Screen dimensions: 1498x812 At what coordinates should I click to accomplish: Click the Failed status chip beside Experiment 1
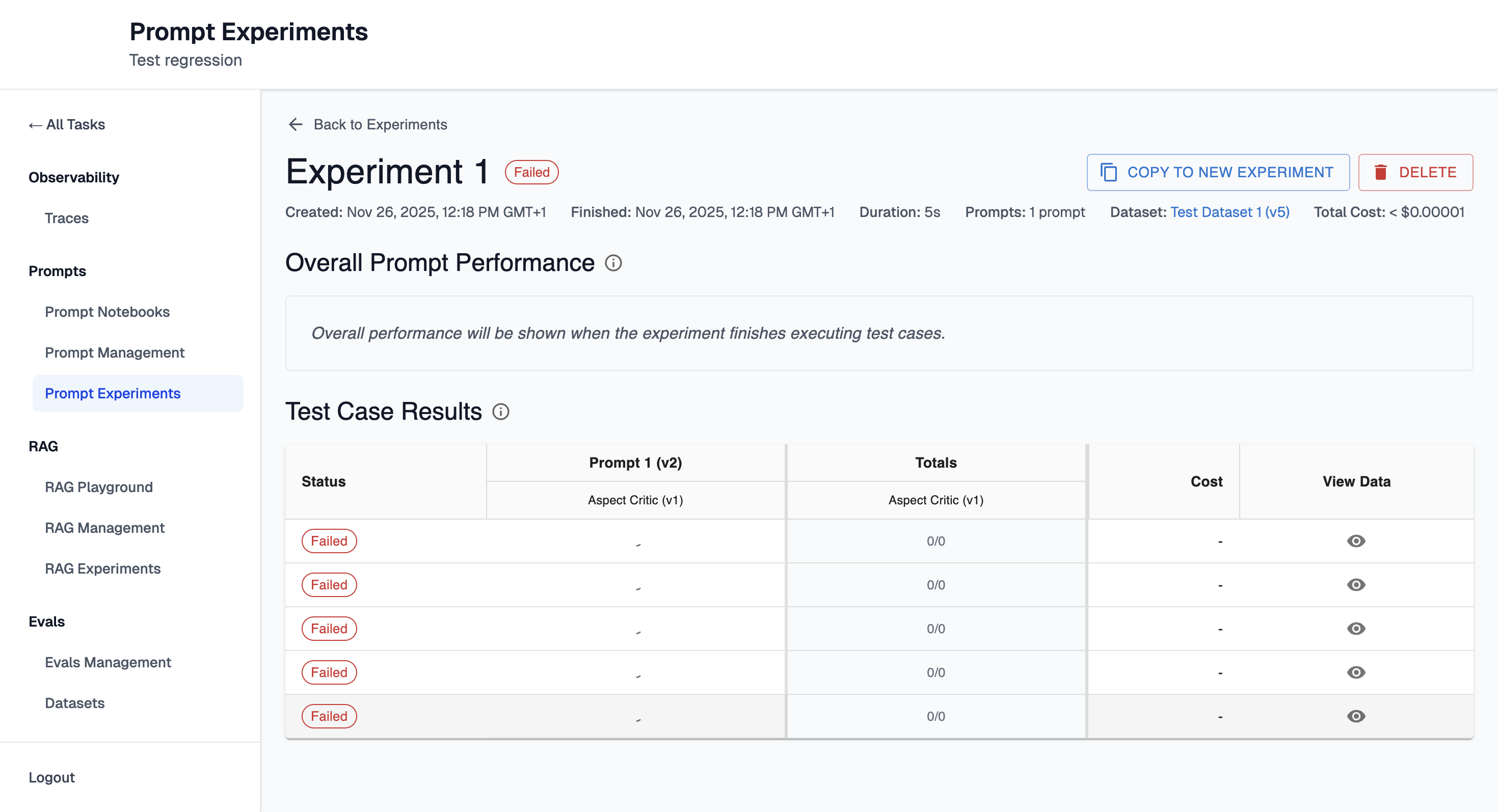531,172
